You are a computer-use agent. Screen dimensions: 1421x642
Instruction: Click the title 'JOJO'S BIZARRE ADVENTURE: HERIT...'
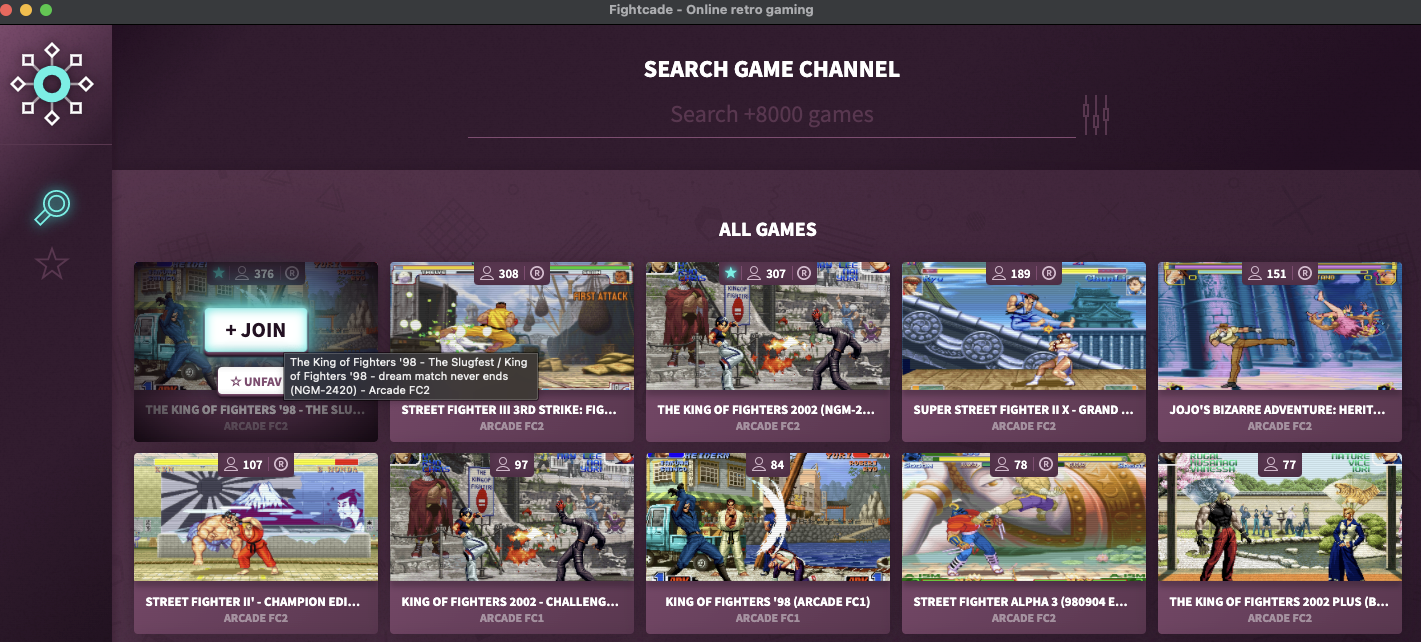(x=1278, y=410)
